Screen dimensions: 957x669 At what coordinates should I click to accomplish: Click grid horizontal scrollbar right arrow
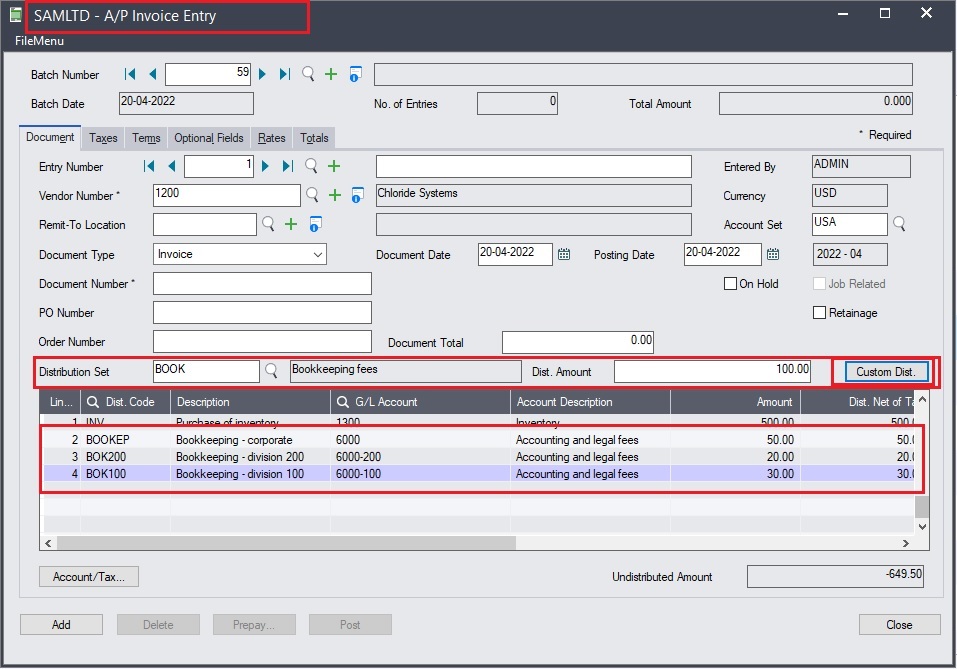tap(906, 543)
